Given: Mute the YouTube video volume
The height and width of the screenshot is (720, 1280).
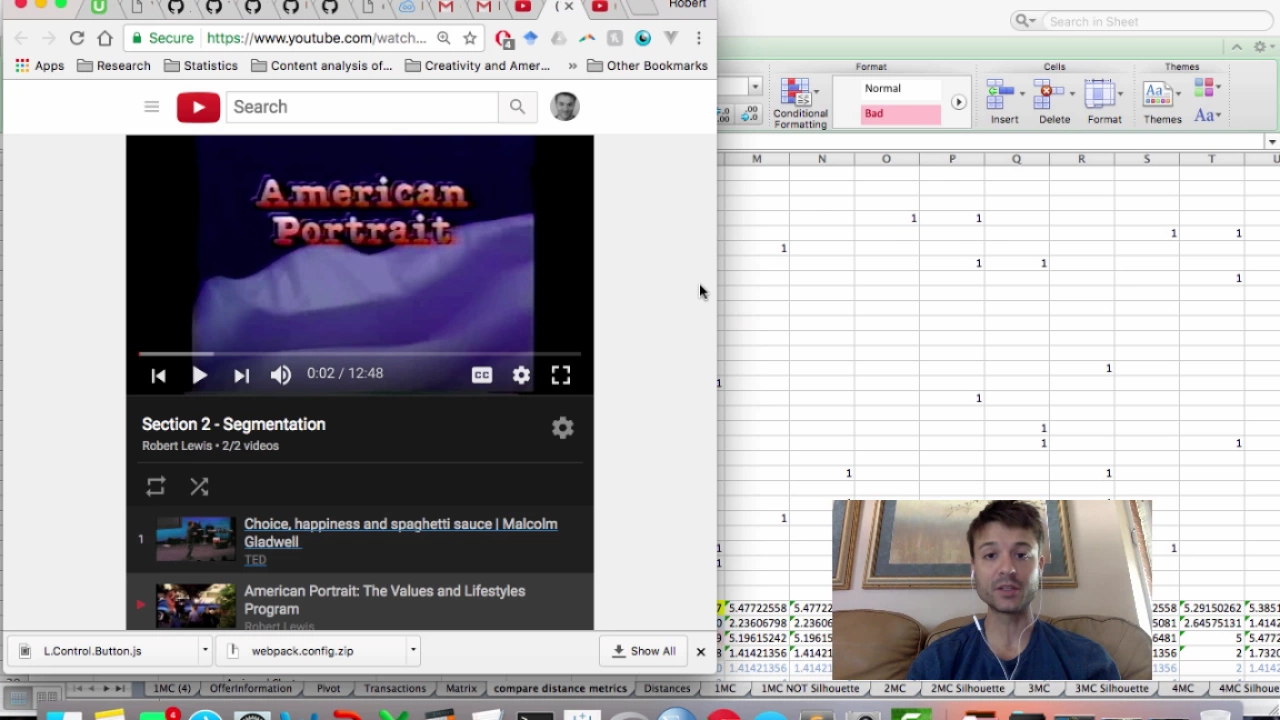Looking at the screenshot, I should tap(280, 375).
